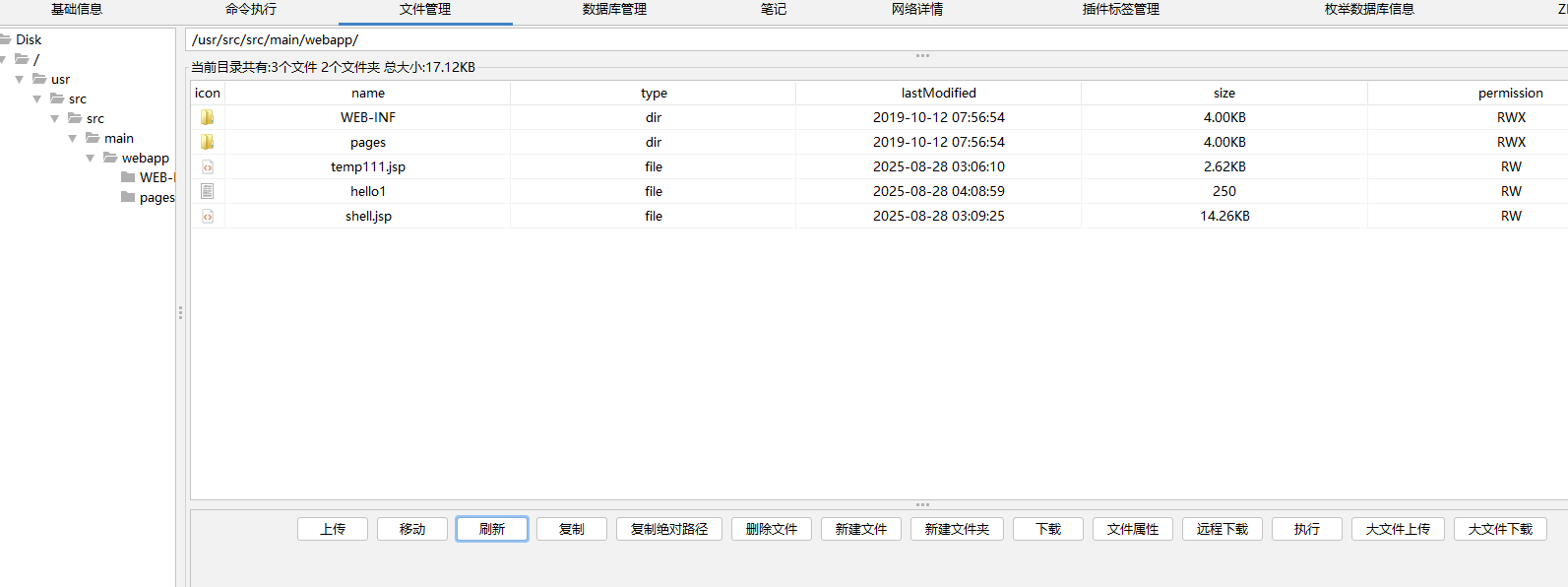Viewport: 1568px width, 587px height.
Task: Select the webapp tree item label
Action: [x=146, y=158]
